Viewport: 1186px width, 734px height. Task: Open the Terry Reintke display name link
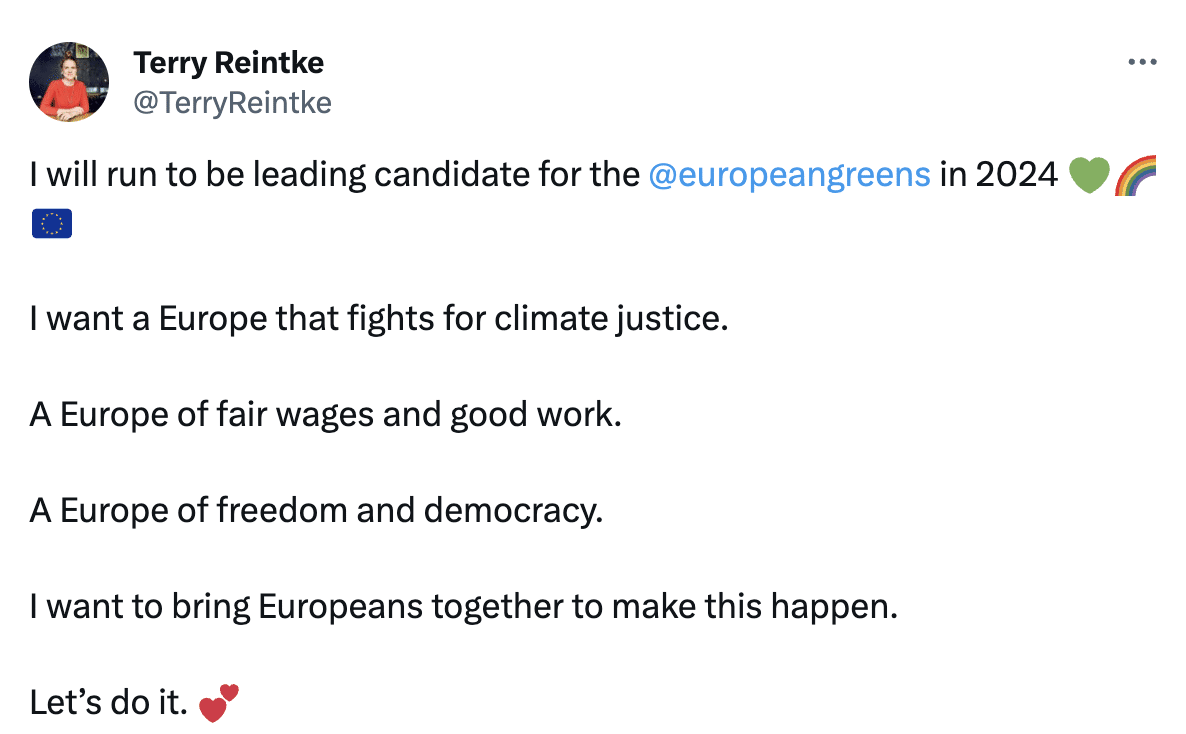click(228, 63)
